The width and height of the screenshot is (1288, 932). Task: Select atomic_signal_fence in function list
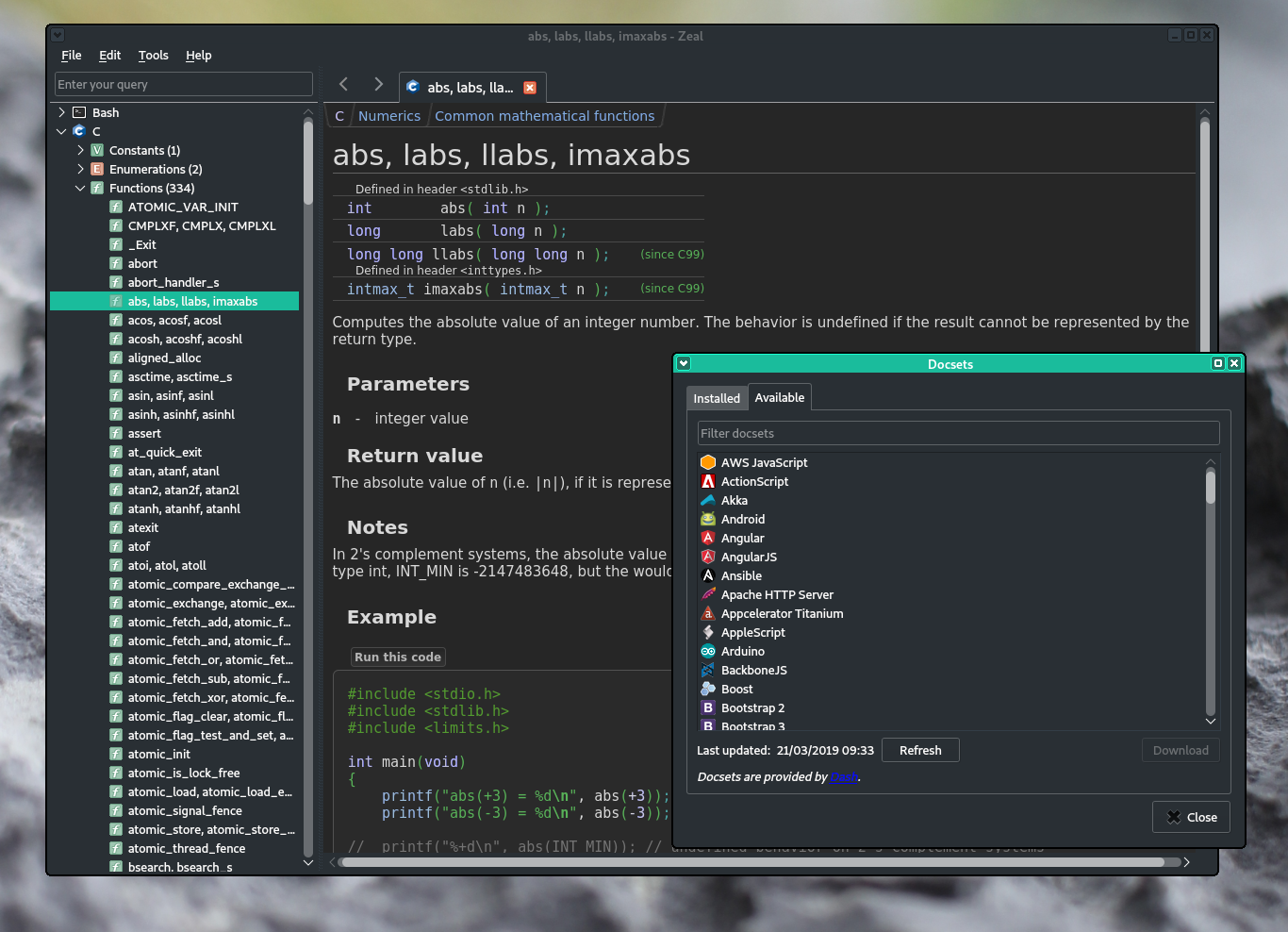pyautogui.click(x=185, y=810)
